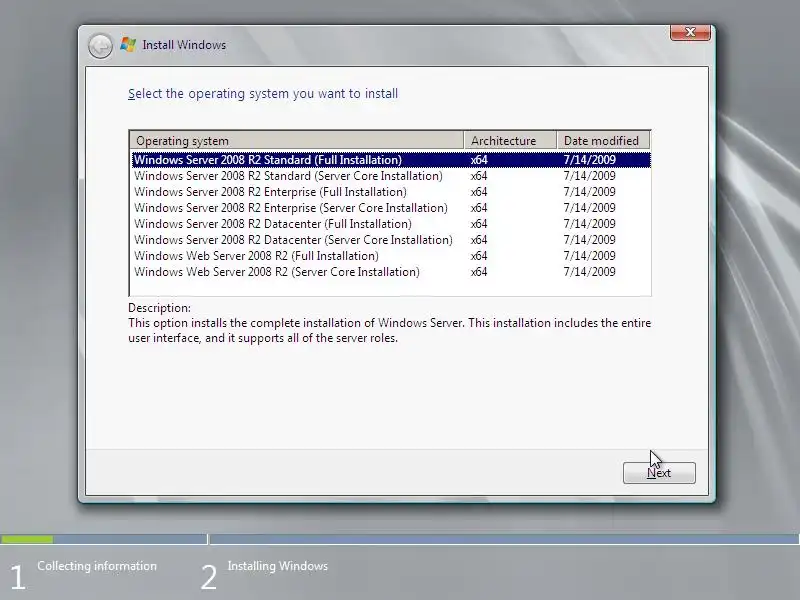Screen dimensions: 800x600
Task: Select Windows Web Server 2008 R2 (Full Installation)
Action: pos(391,256)
